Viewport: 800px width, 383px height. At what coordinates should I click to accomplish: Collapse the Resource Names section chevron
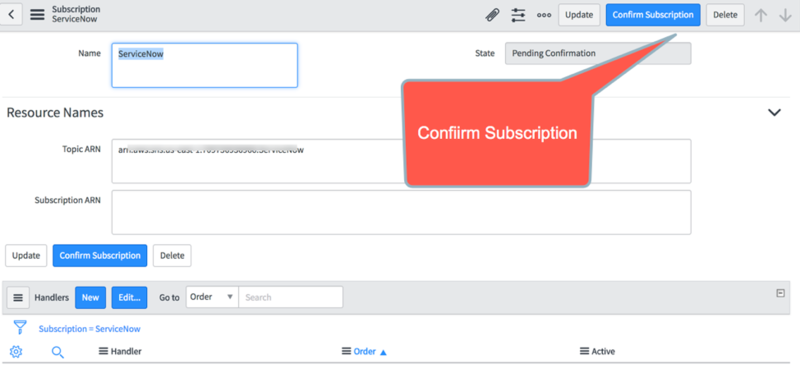(x=774, y=112)
